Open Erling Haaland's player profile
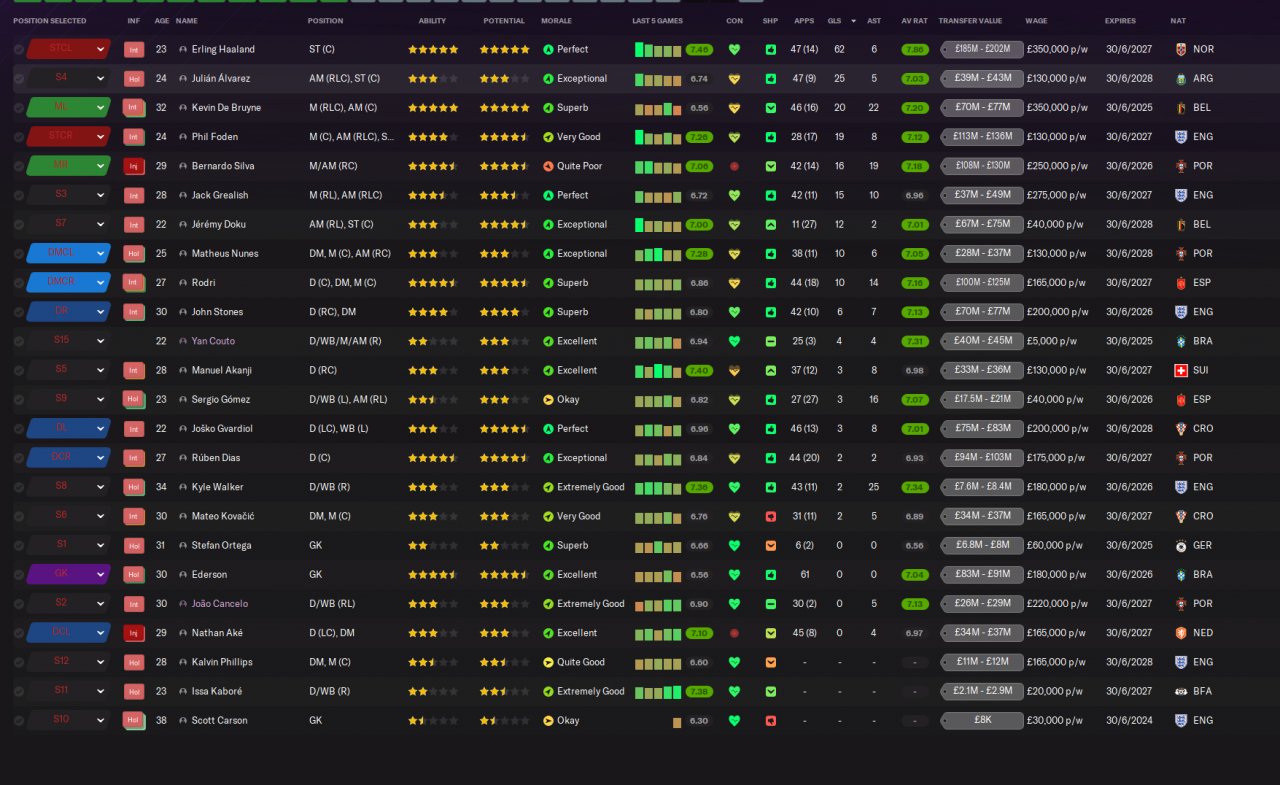Image resolution: width=1280 pixels, height=785 pixels. click(x=223, y=49)
